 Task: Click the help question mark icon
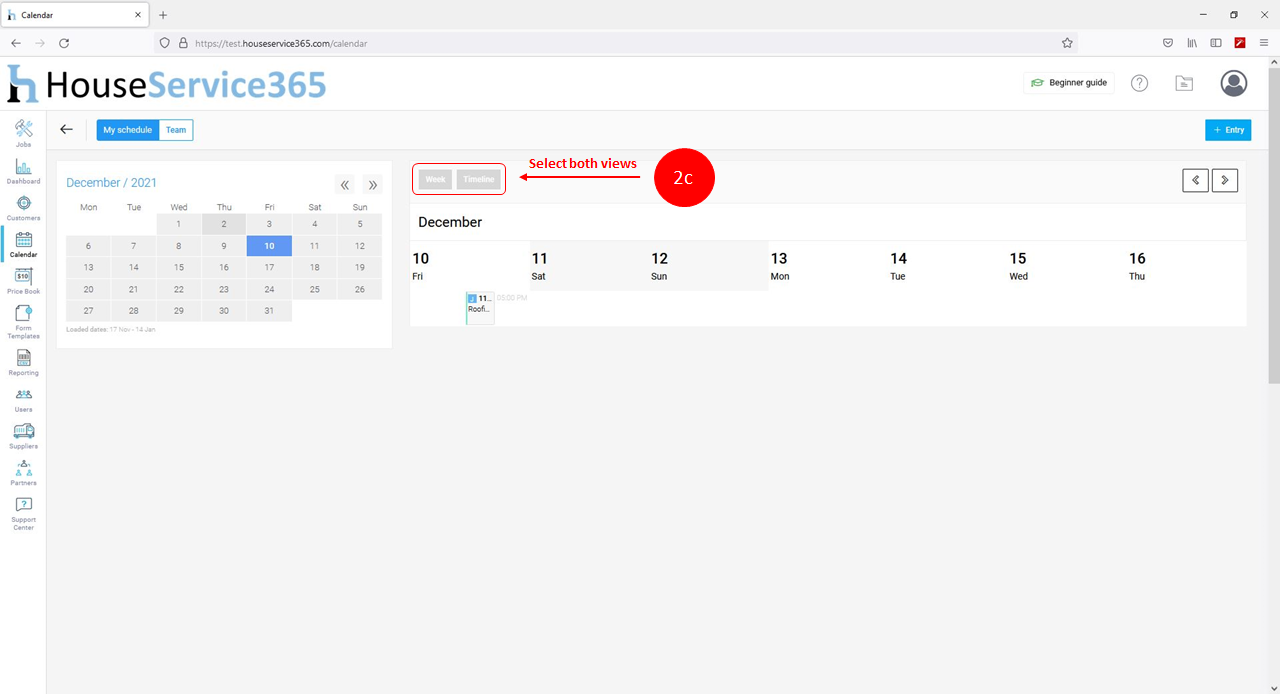pyautogui.click(x=1139, y=83)
